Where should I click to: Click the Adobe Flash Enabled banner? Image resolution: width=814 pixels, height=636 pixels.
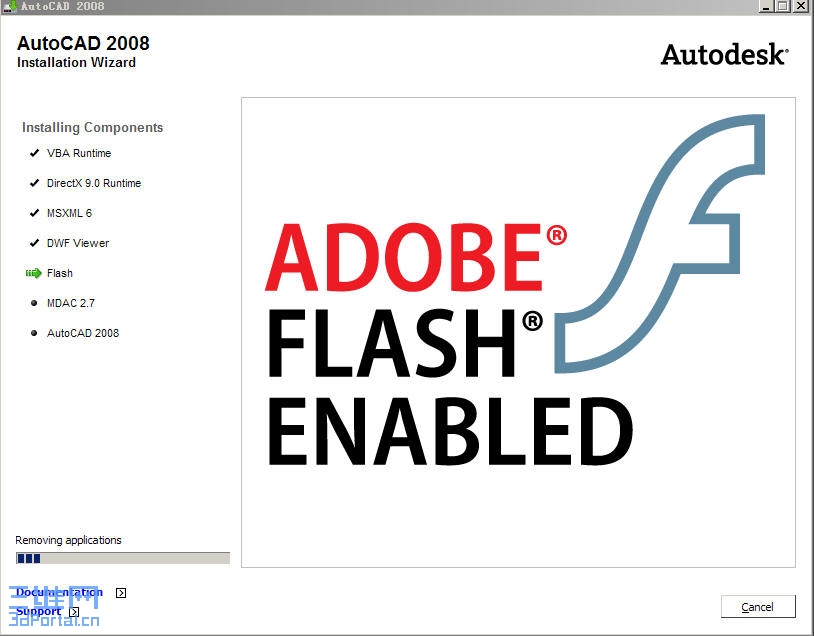(x=518, y=332)
